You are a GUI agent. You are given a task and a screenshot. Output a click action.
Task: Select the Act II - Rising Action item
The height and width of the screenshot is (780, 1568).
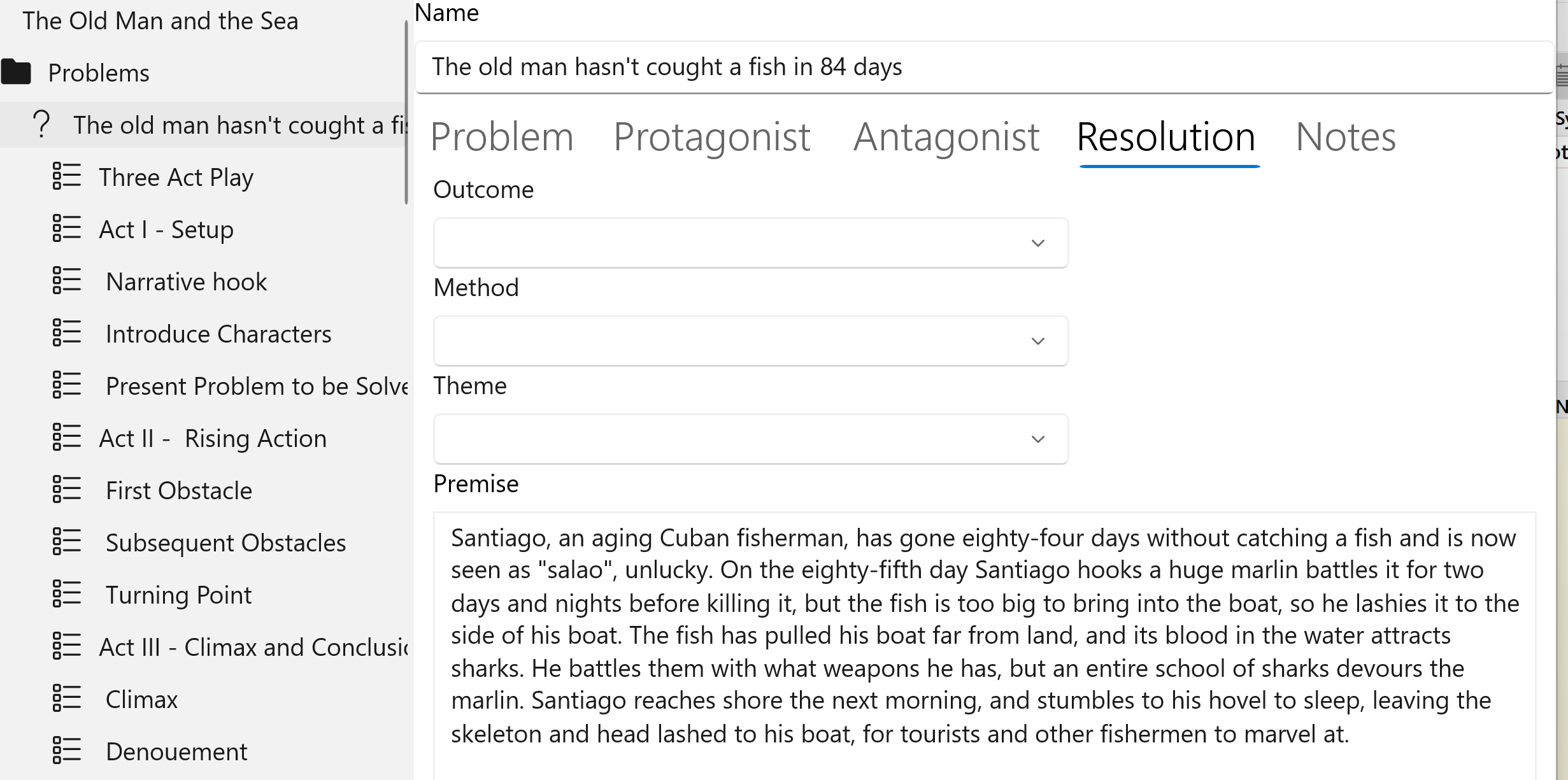click(x=213, y=439)
